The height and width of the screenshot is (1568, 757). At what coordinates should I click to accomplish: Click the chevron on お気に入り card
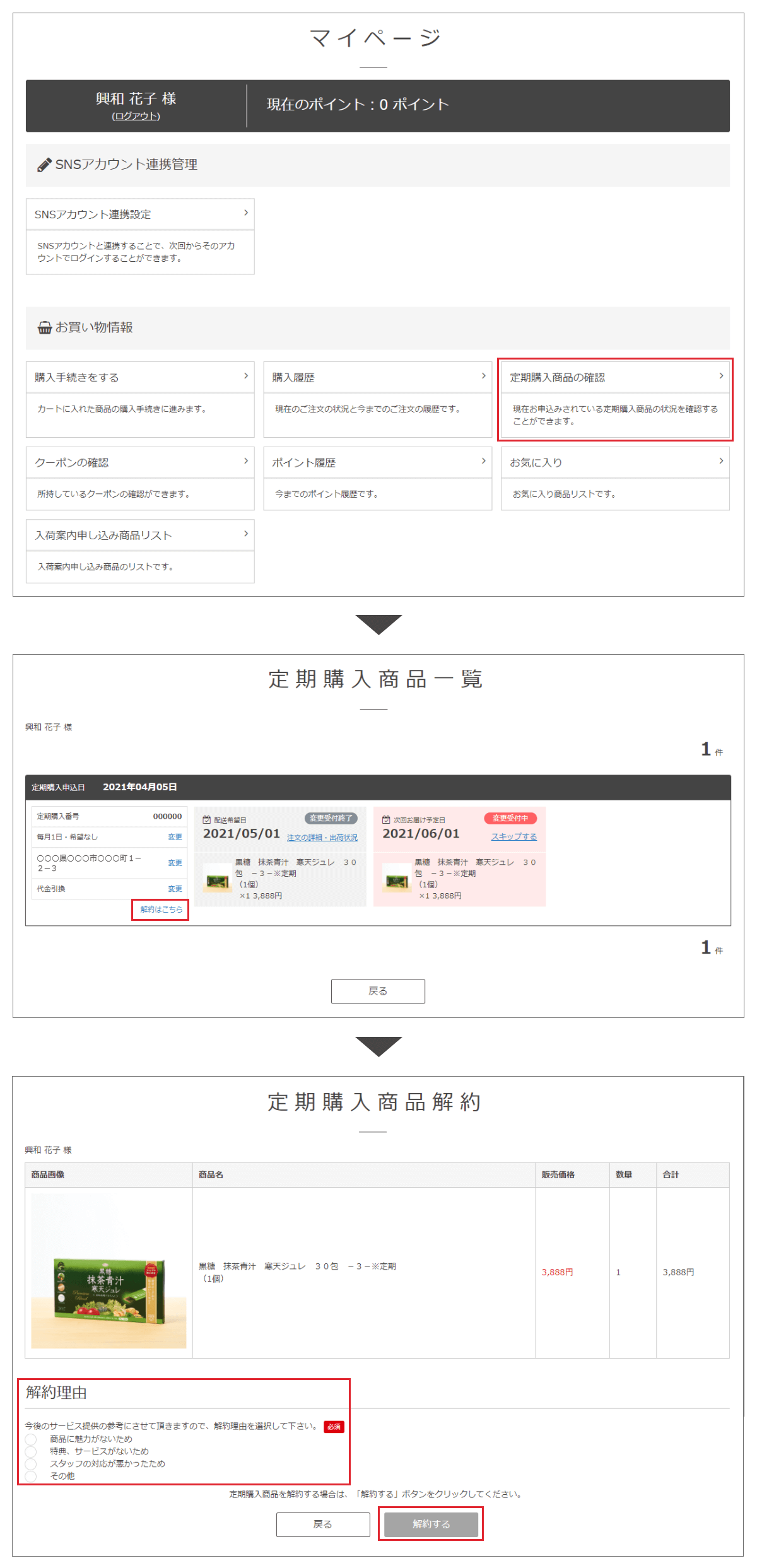coord(721,461)
